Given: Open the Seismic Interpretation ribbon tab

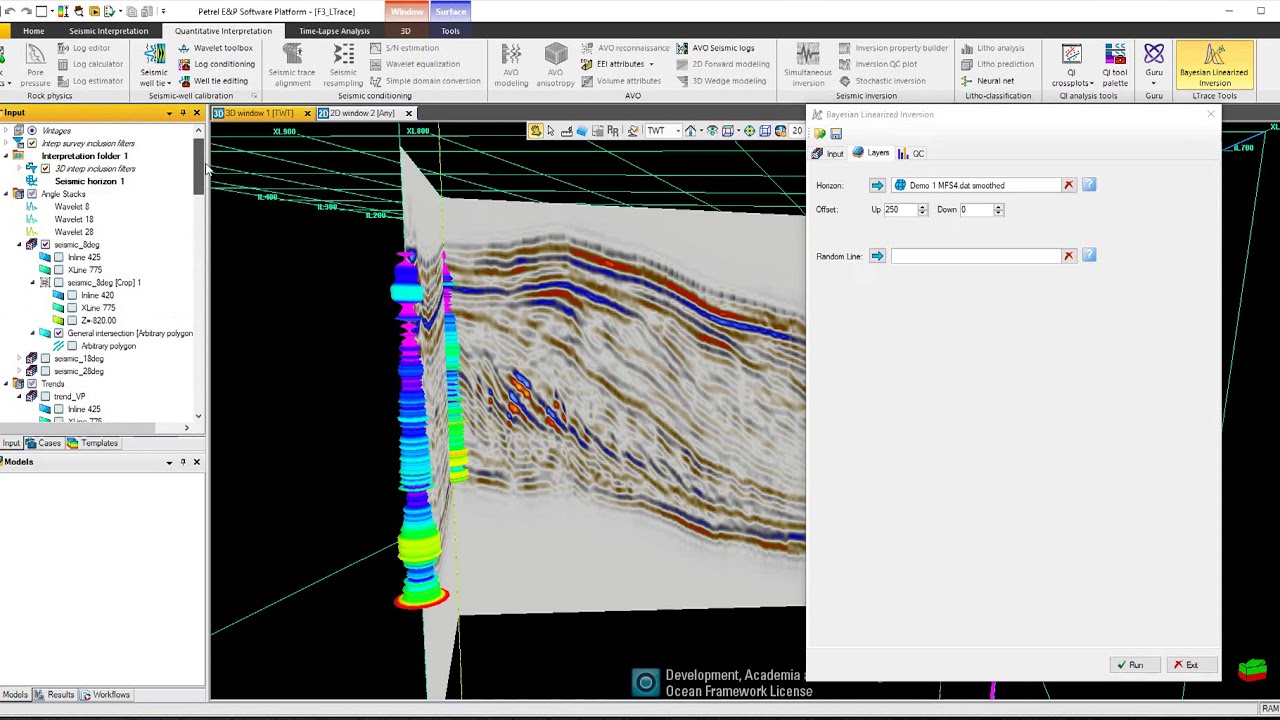Looking at the screenshot, I should point(108,31).
